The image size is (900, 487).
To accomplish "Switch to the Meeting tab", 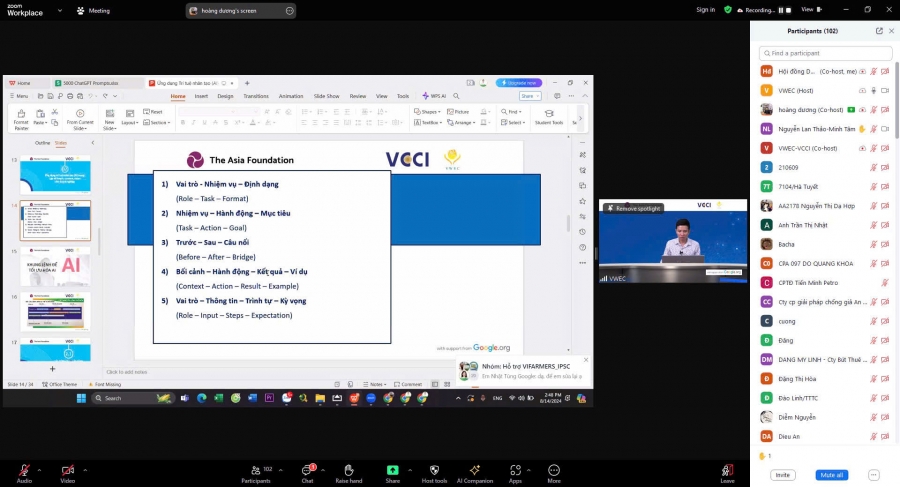I will tap(93, 10).
